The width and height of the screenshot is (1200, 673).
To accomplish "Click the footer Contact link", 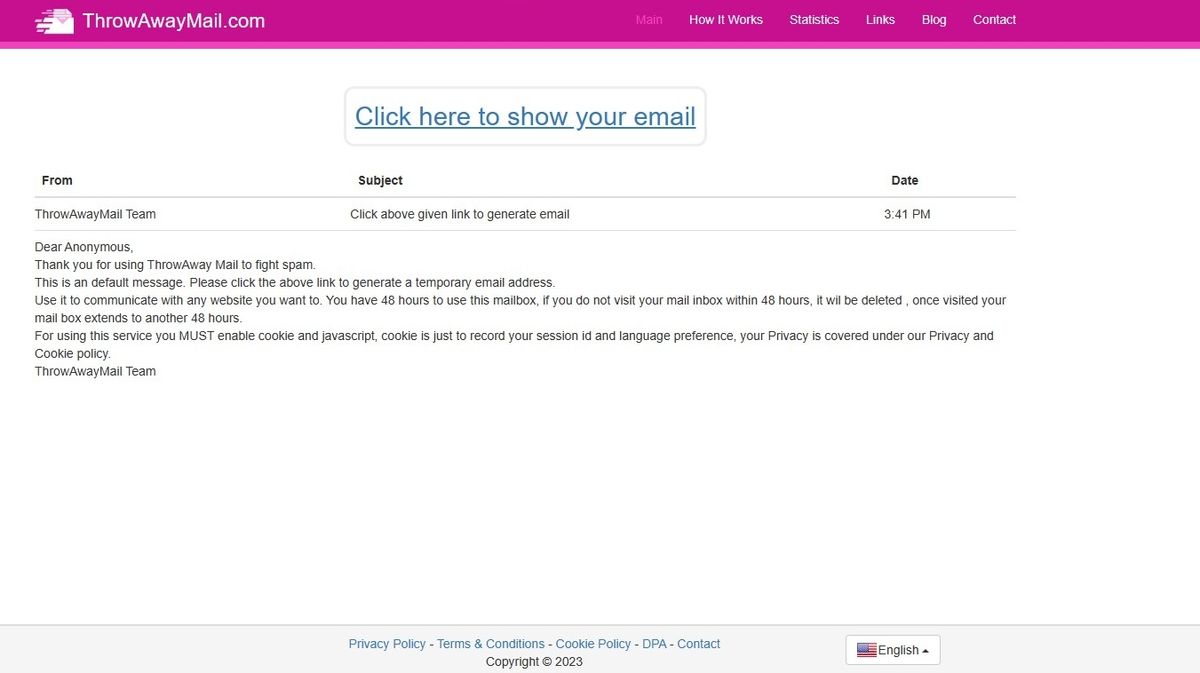I will coord(698,643).
